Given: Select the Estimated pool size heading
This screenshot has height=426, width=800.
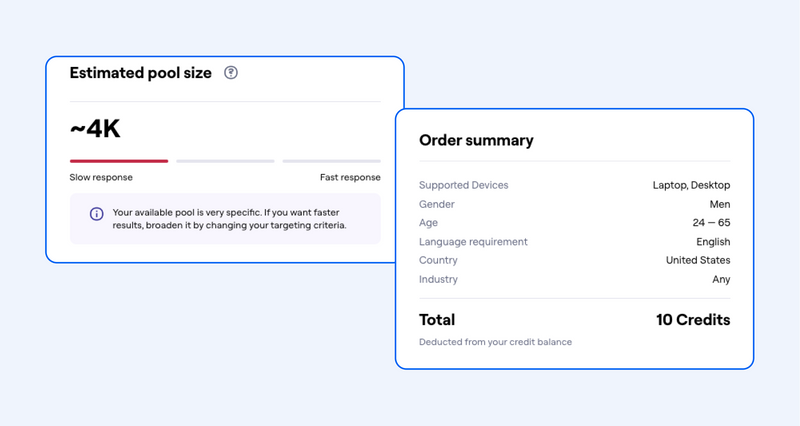Looking at the screenshot, I should coord(141,73).
